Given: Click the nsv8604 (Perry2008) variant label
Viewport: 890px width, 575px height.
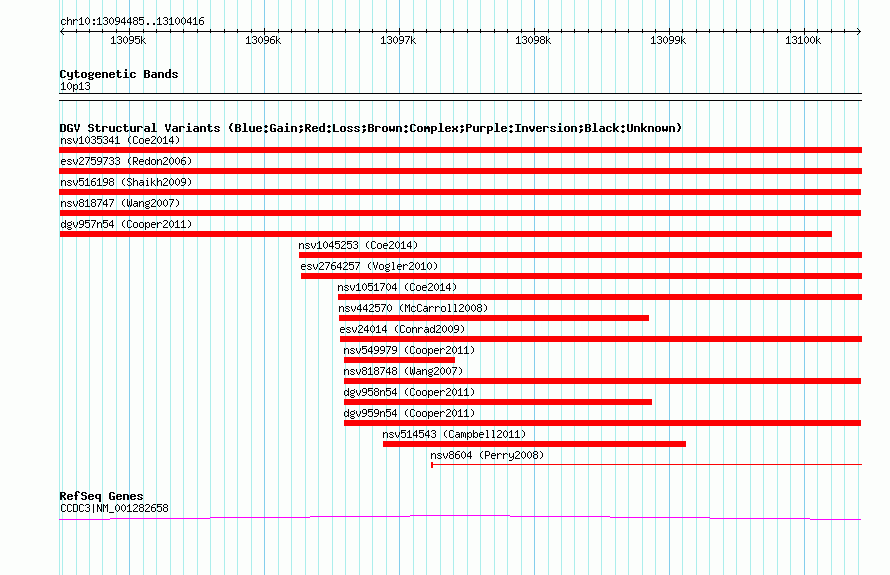Looking at the screenshot, I should pyautogui.click(x=487, y=455).
